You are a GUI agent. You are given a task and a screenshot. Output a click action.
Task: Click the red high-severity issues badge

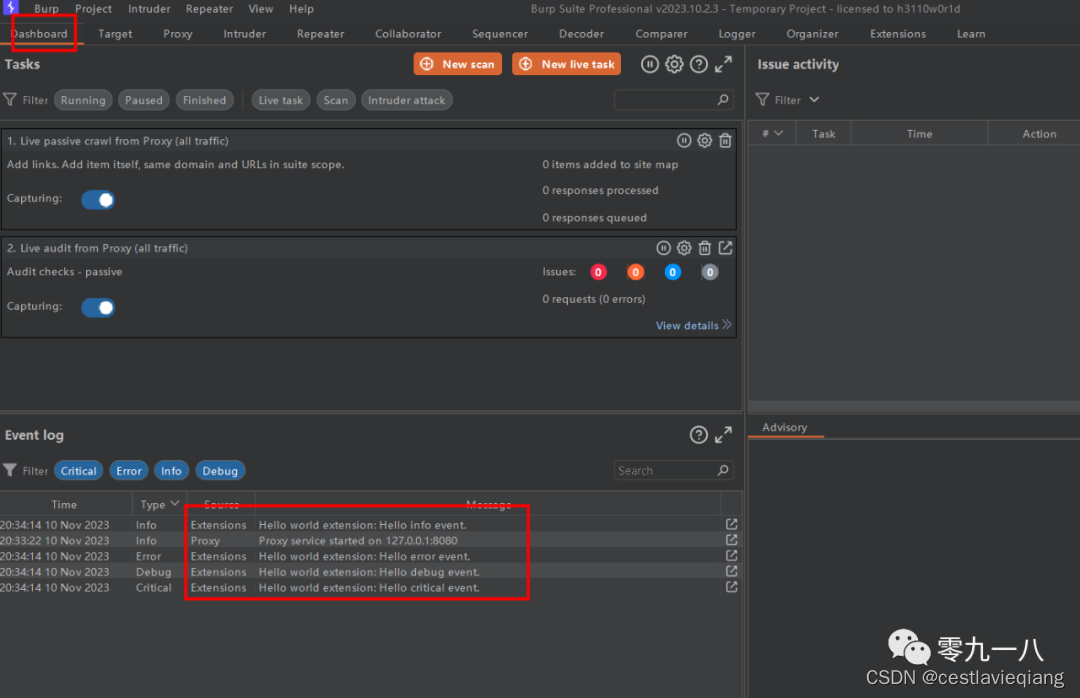click(x=599, y=272)
